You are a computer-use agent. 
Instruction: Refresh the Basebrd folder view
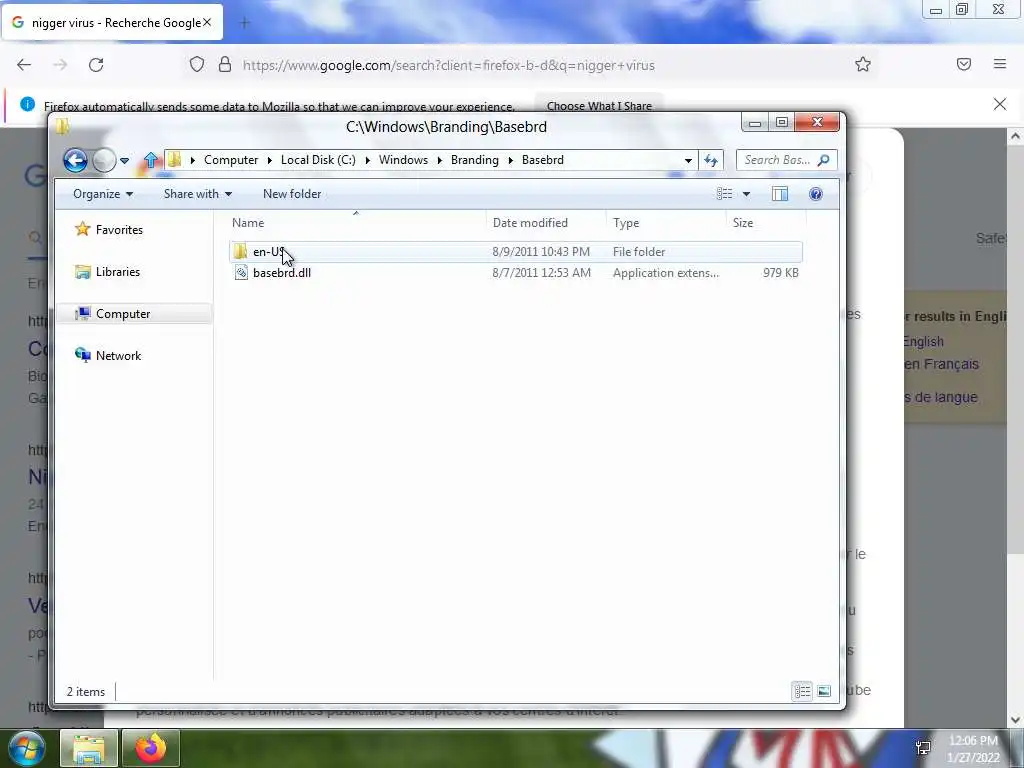(x=711, y=161)
